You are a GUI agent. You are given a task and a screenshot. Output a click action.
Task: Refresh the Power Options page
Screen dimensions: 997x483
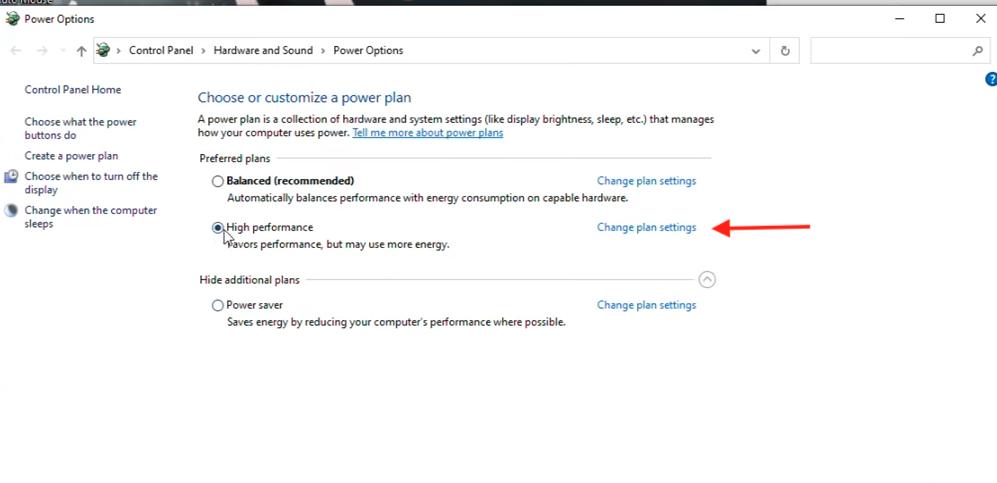(785, 51)
